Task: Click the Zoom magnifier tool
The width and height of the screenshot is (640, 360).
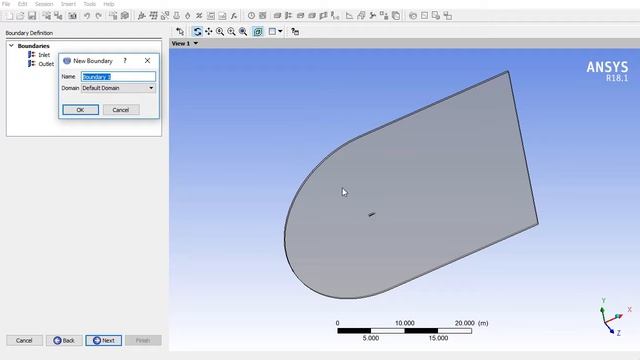Action: 220,31
